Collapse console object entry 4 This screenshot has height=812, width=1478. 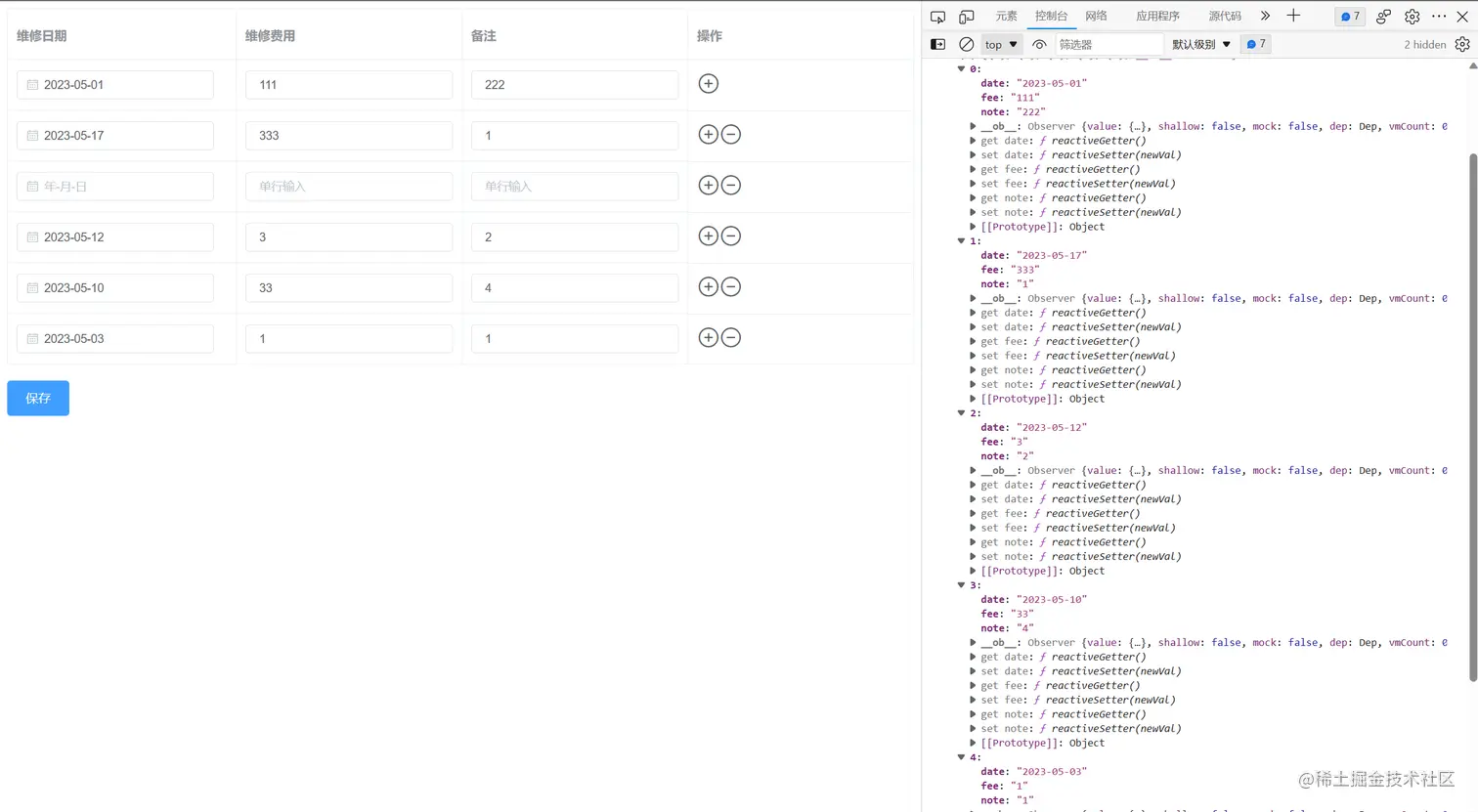click(962, 757)
